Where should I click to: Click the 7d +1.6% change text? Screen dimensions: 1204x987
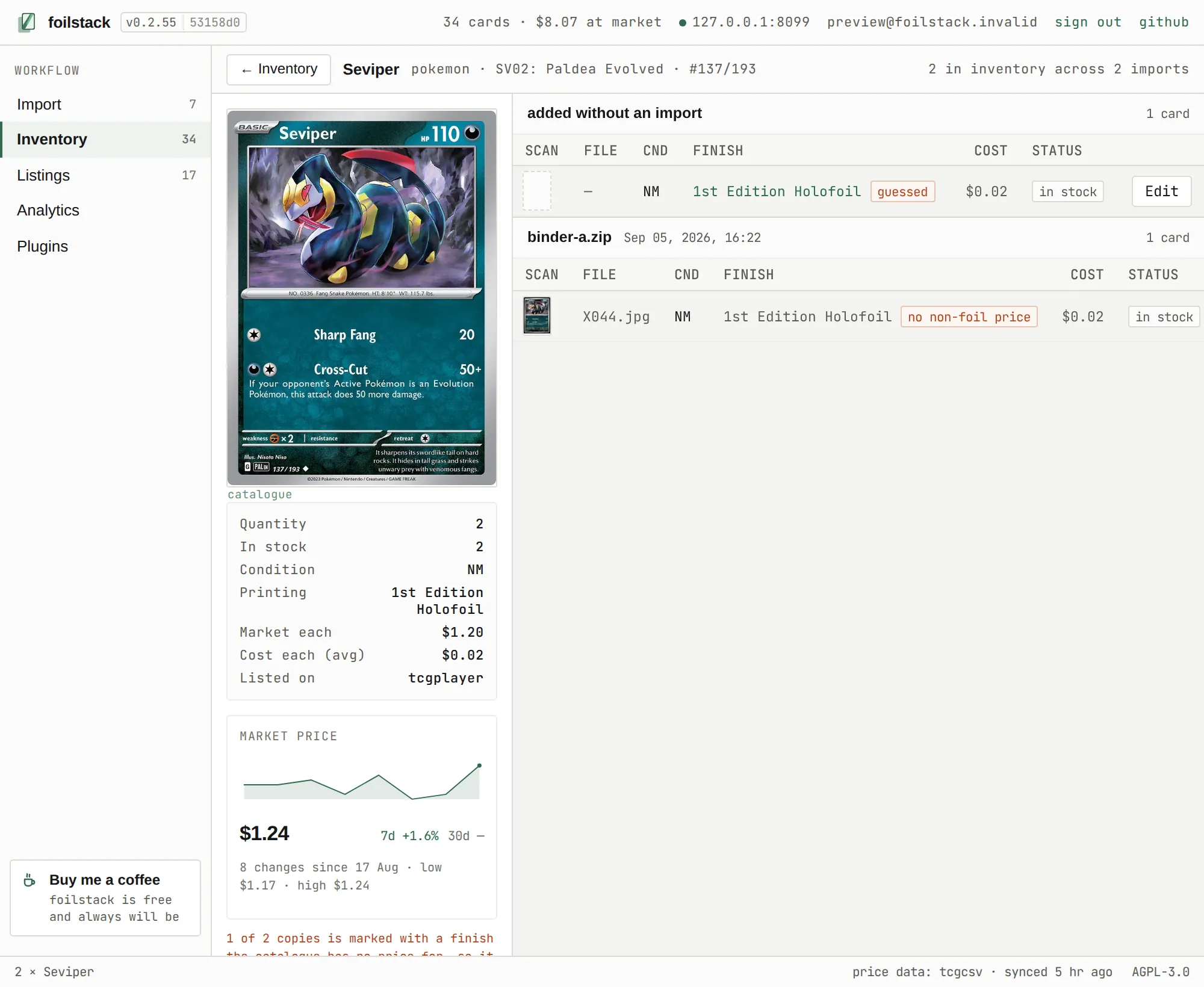click(x=409, y=835)
